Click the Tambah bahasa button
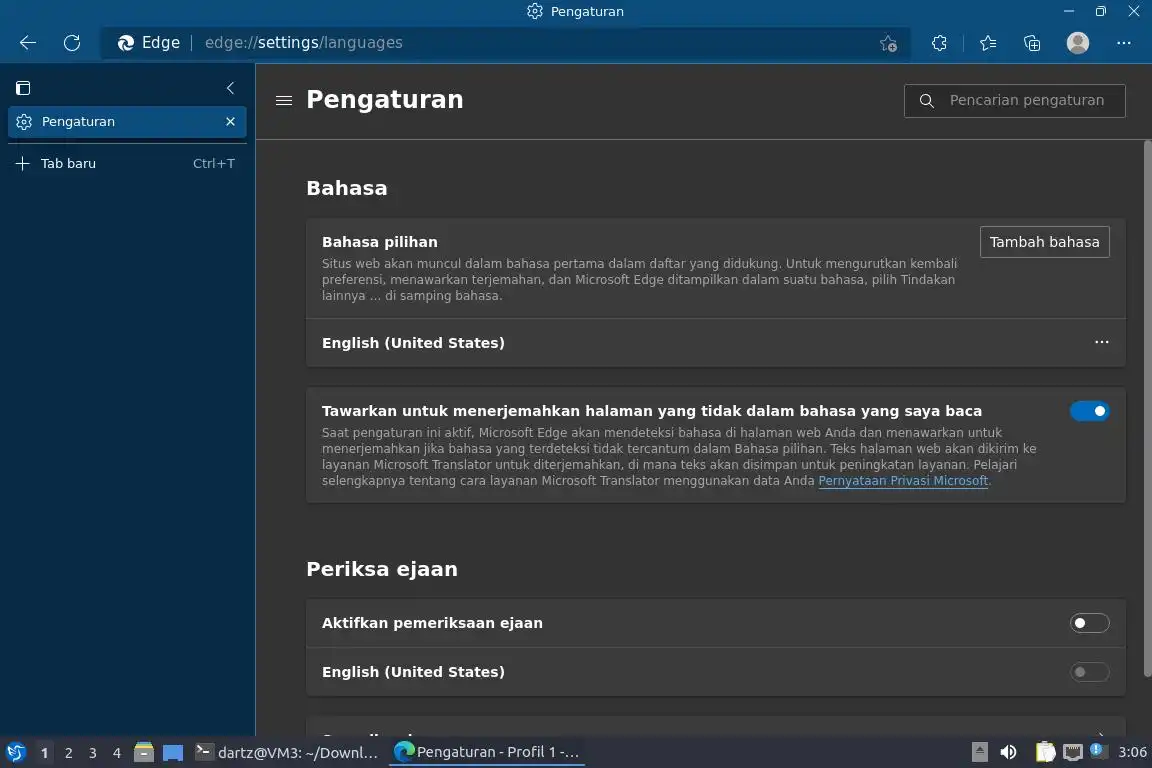The height and width of the screenshot is (768, 1152). (1044, 242)
